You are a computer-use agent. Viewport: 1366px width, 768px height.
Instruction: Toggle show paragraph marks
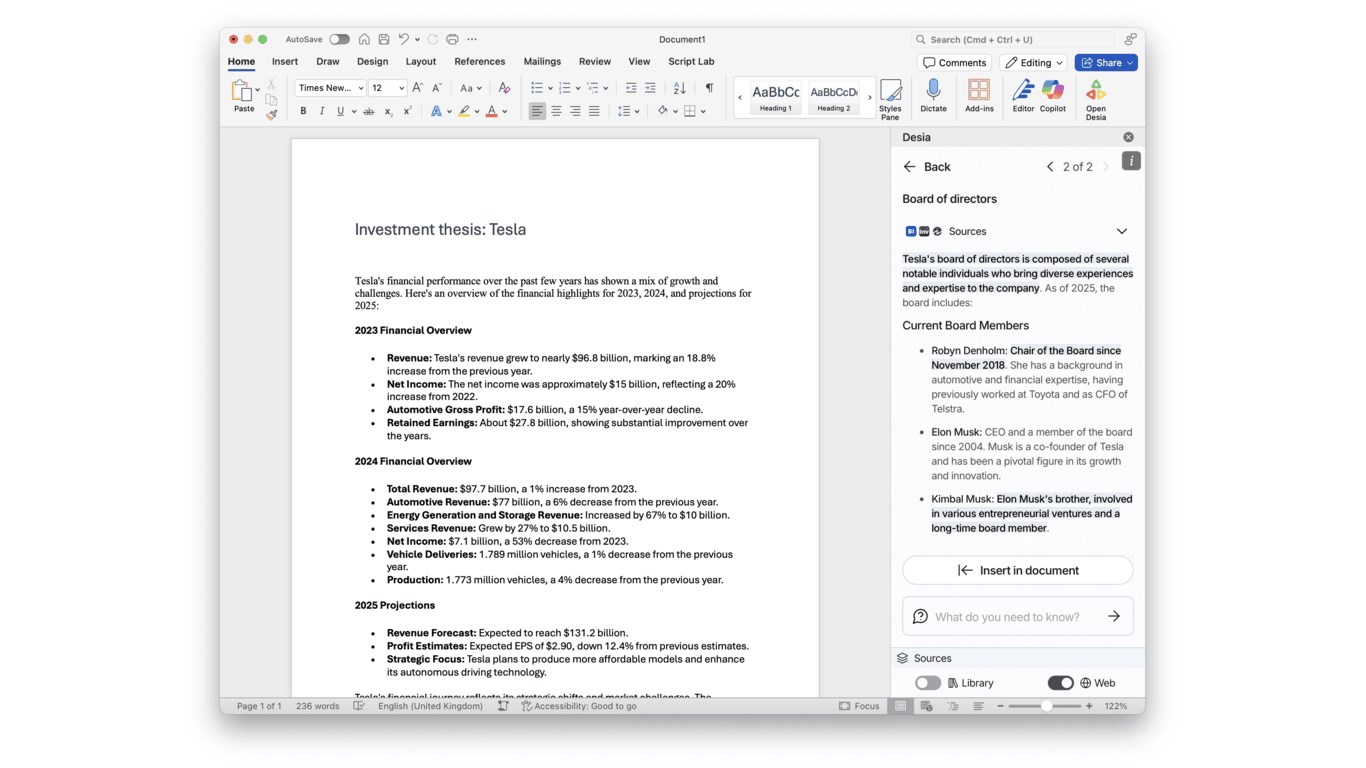(x=709, y=88)
